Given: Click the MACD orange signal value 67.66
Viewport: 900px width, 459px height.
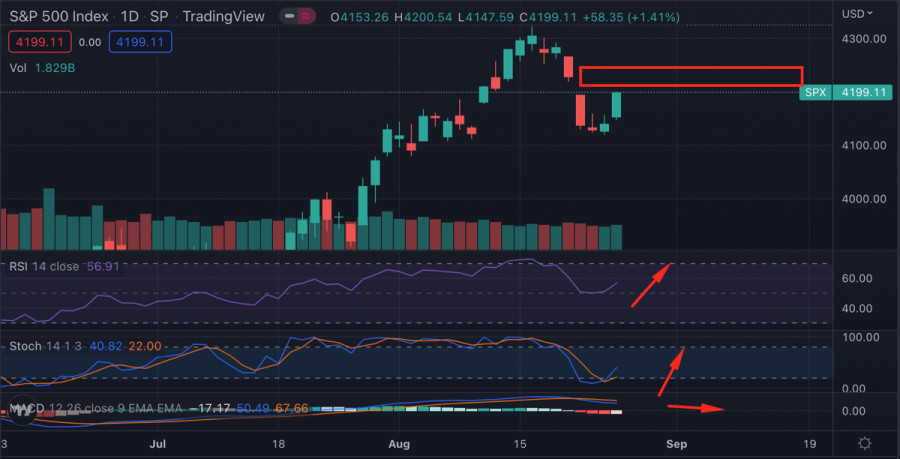Looking at the screenshot, I should tap(292, 409).
